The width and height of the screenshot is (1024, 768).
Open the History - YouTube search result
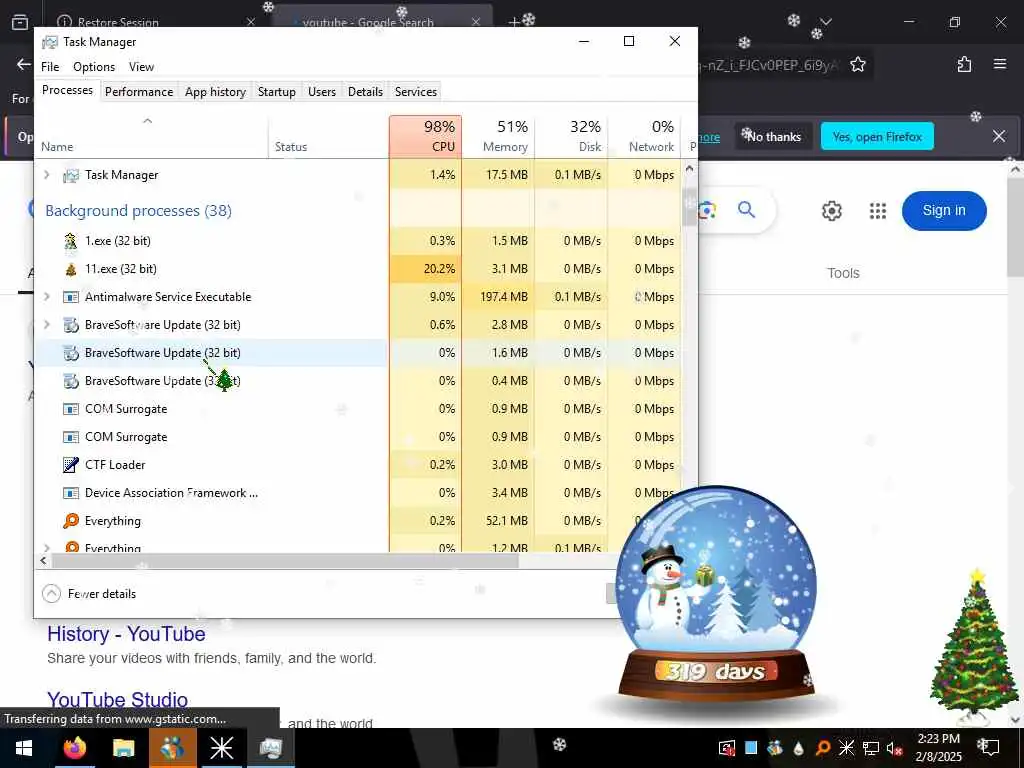point(126,634)
